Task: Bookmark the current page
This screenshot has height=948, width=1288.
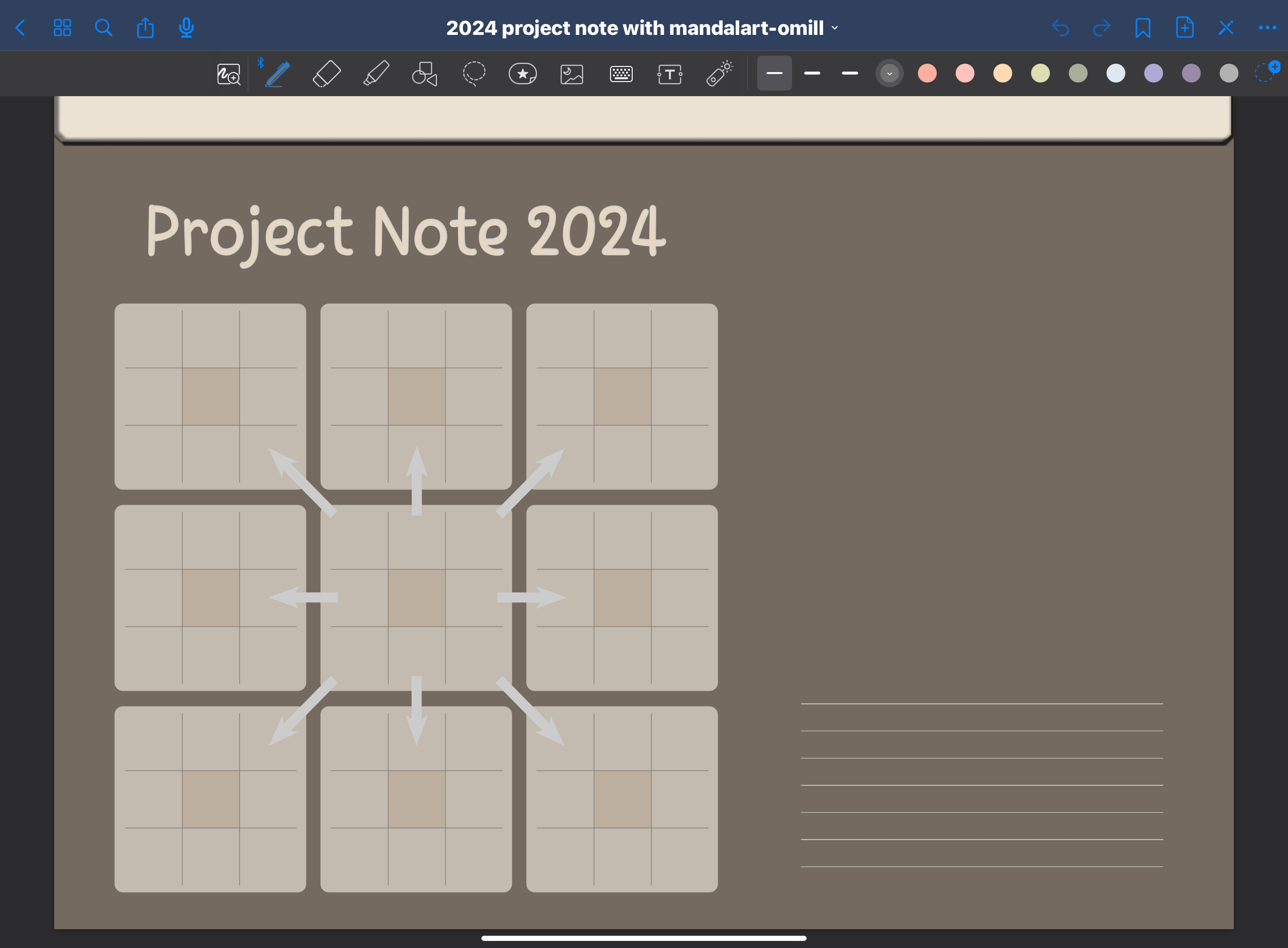Action: tap(1143, 27)
